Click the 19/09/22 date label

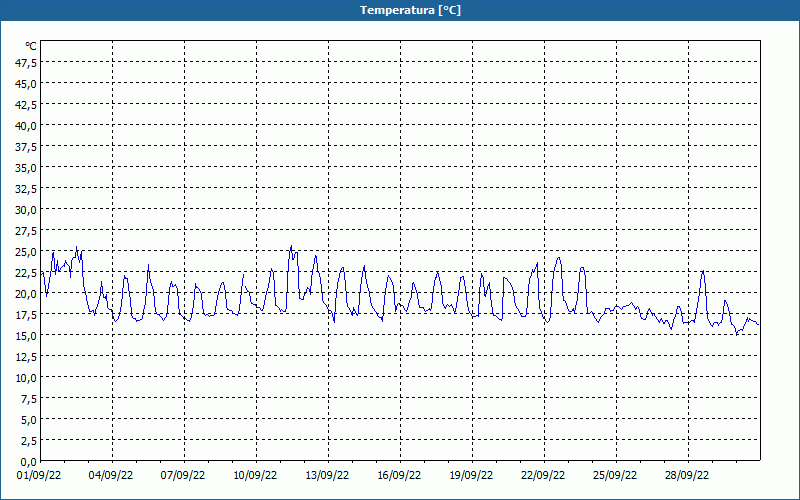click(471, 476)
